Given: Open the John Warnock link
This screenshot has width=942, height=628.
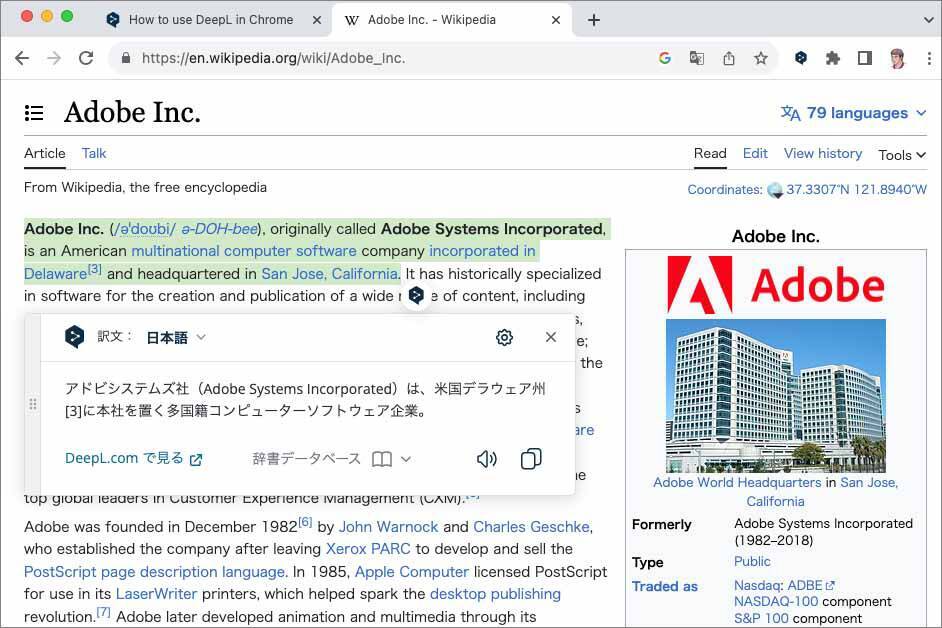Looking at the screenshot, I should coord(388,527).
